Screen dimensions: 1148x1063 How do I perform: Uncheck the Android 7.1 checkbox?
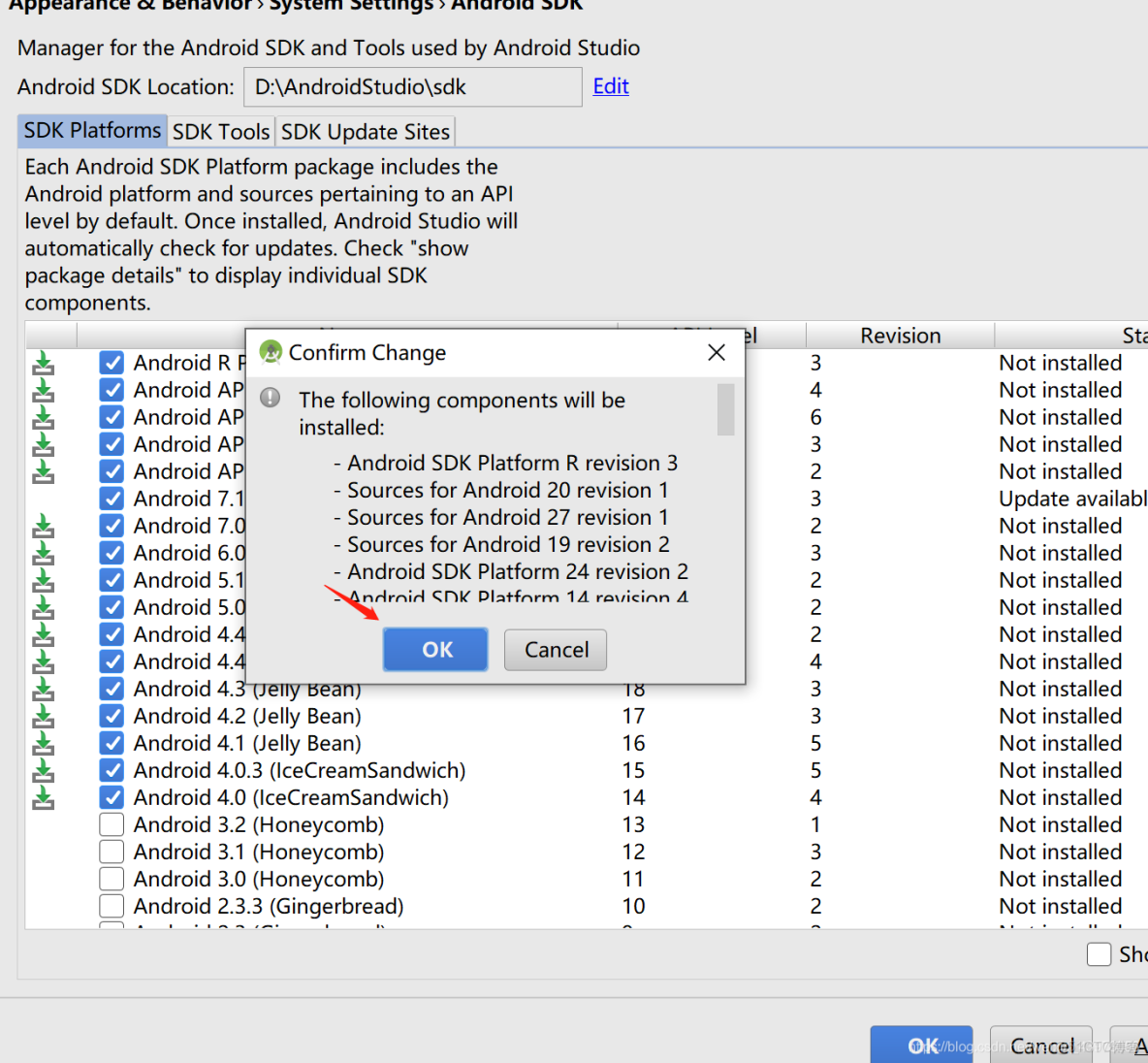tap(112, 499)
